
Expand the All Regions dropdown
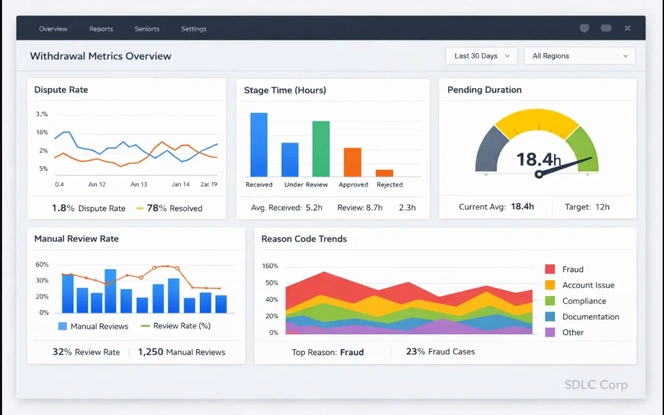tap(579, 56)
